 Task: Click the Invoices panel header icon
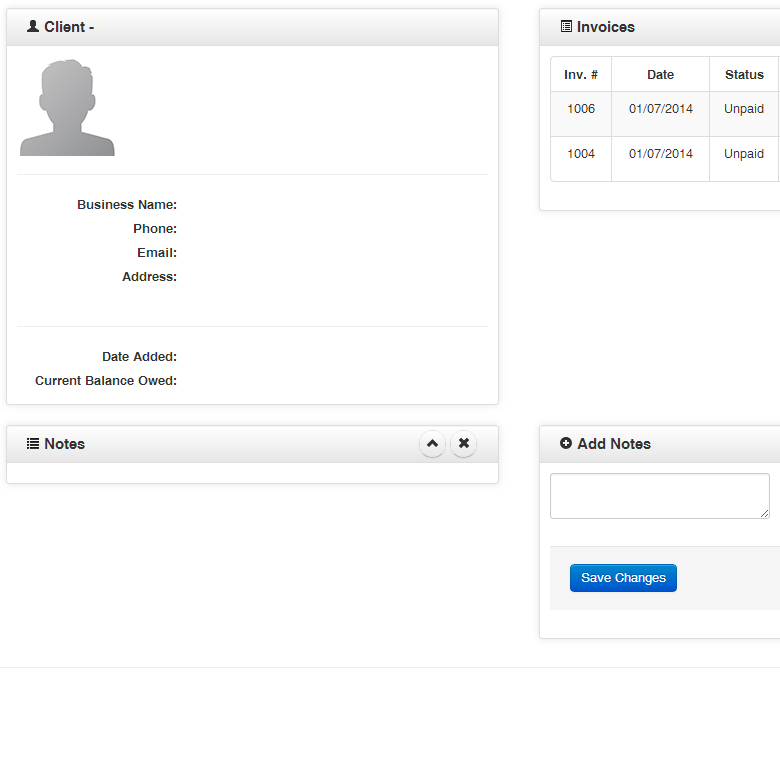coord(566,27)
